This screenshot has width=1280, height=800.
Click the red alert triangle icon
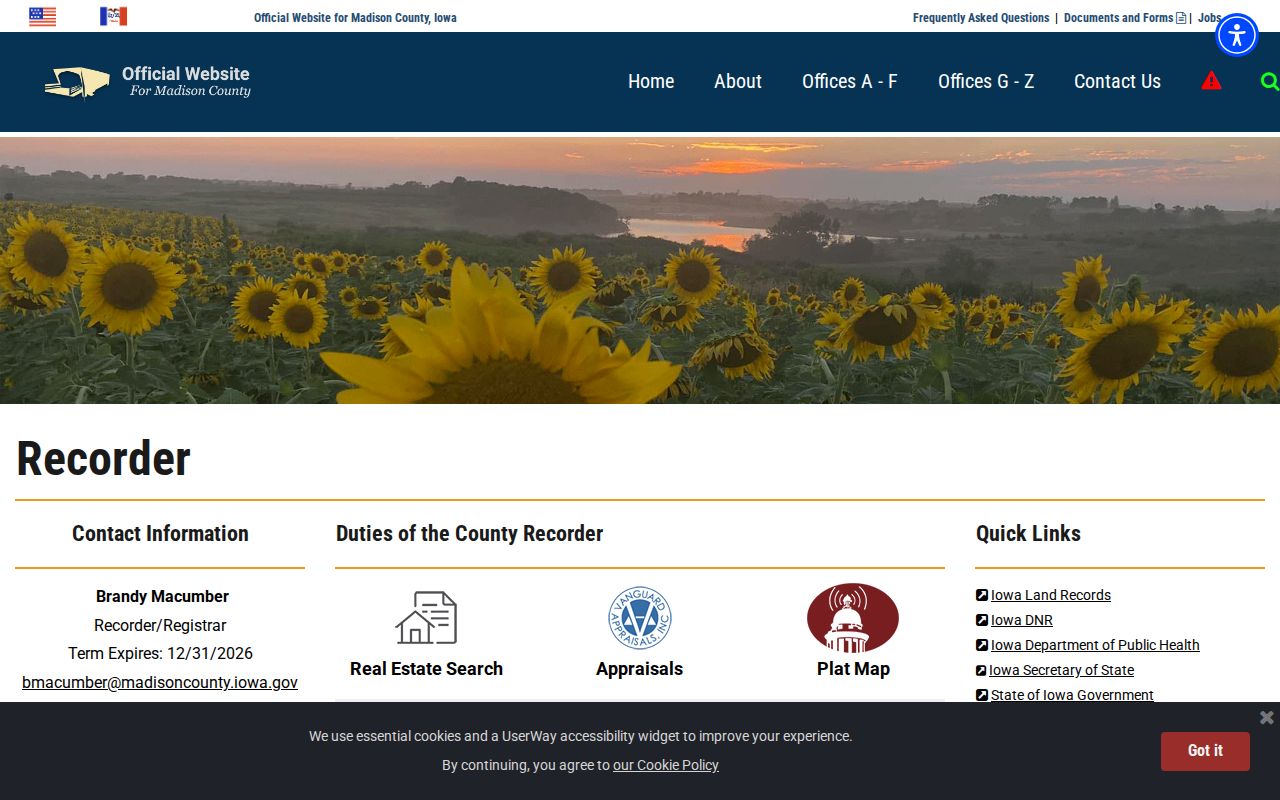(x=1211, y=81)
